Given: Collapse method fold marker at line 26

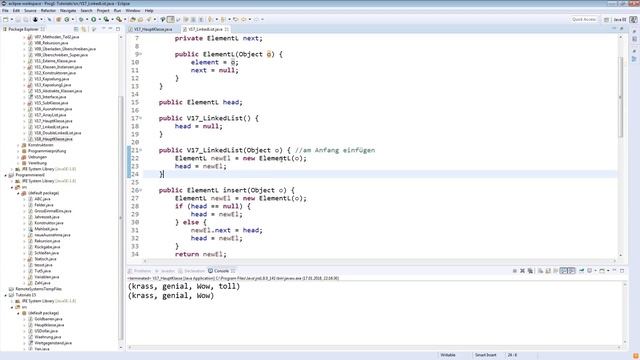Looking at the screenshot, I should pos(141,190).
